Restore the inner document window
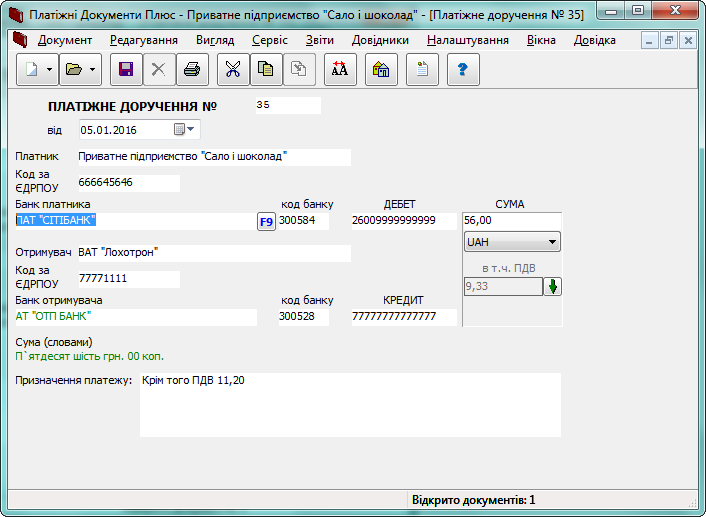Screen dimensions: 706x517 (x=669, y=41)
